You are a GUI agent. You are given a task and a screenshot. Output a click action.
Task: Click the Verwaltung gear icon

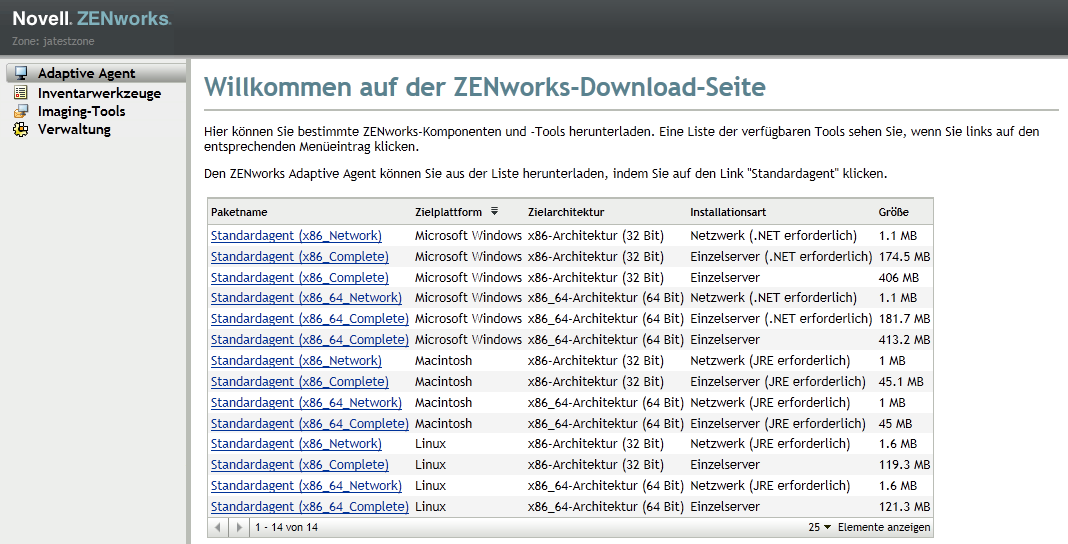pos(20,129)
